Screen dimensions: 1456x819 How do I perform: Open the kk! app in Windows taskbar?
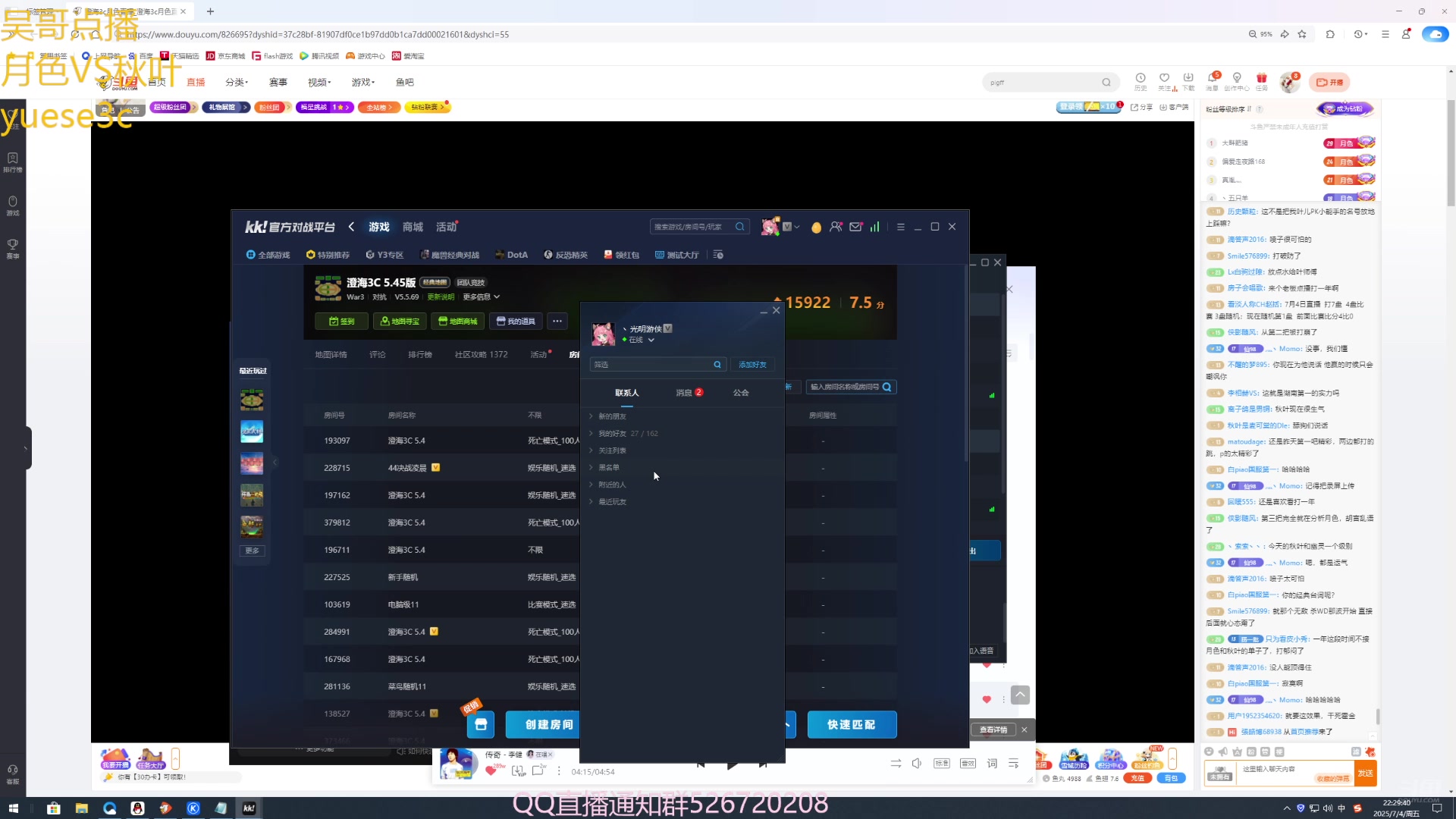249,808
